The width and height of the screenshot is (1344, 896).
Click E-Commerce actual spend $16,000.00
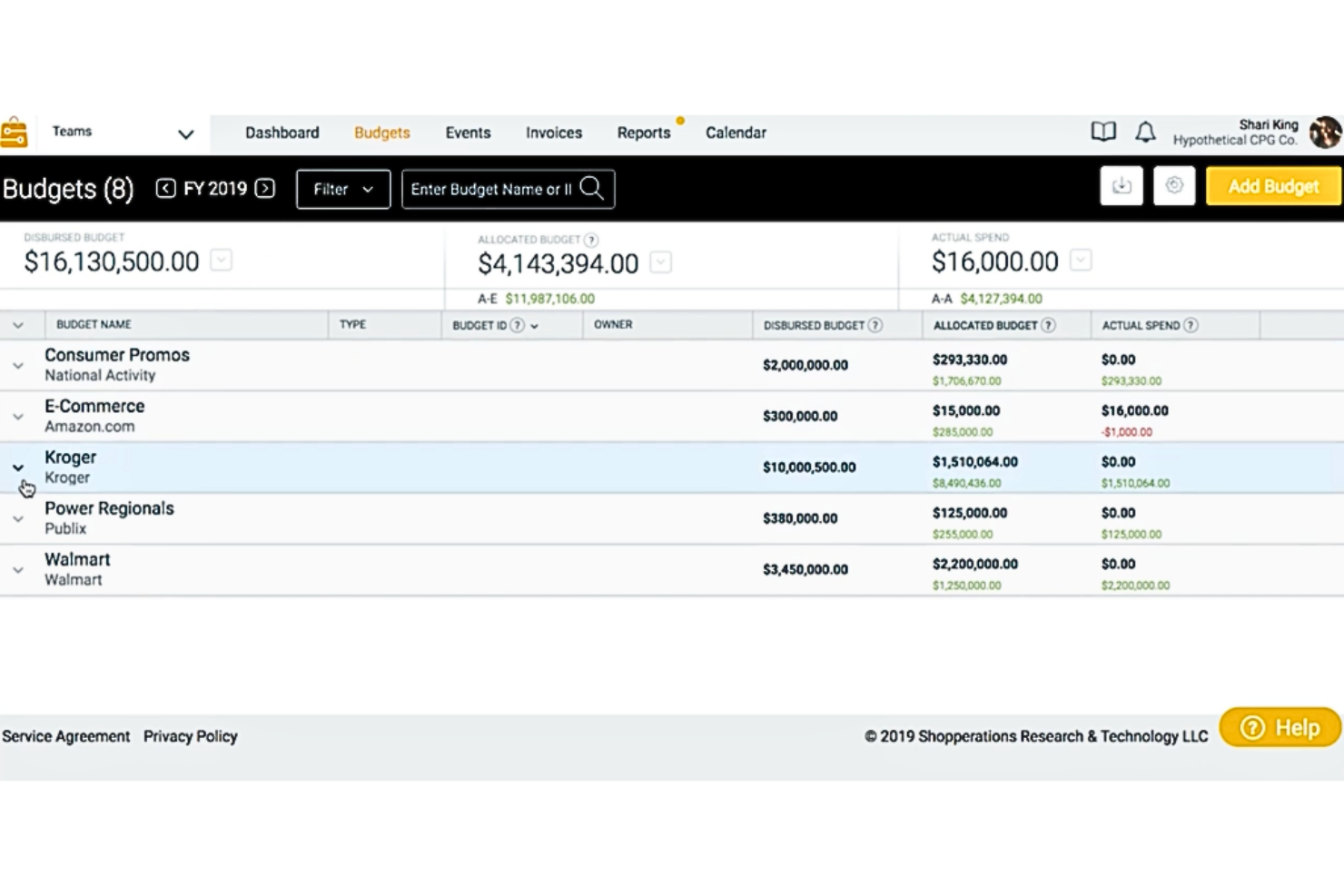click(x=1135, y=410)
